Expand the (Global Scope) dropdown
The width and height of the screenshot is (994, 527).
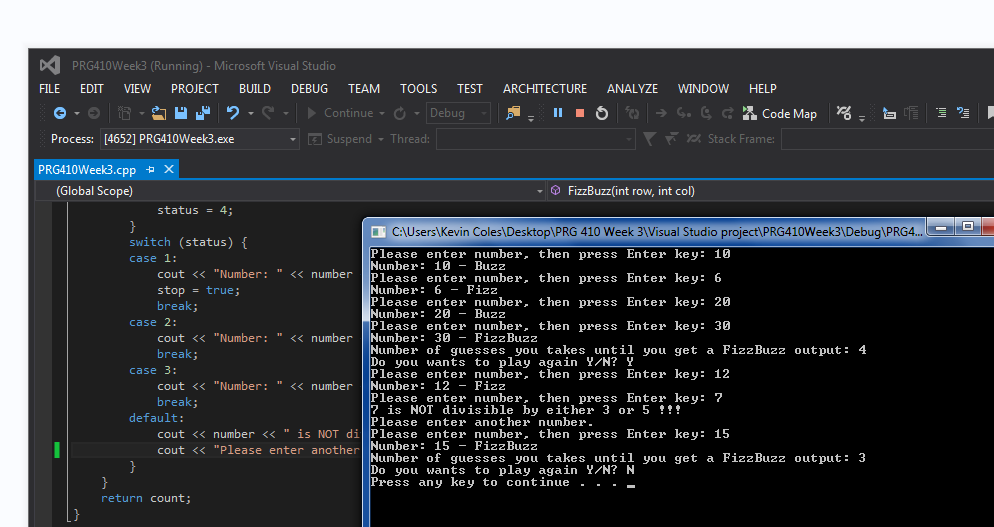tap(539, 191)
